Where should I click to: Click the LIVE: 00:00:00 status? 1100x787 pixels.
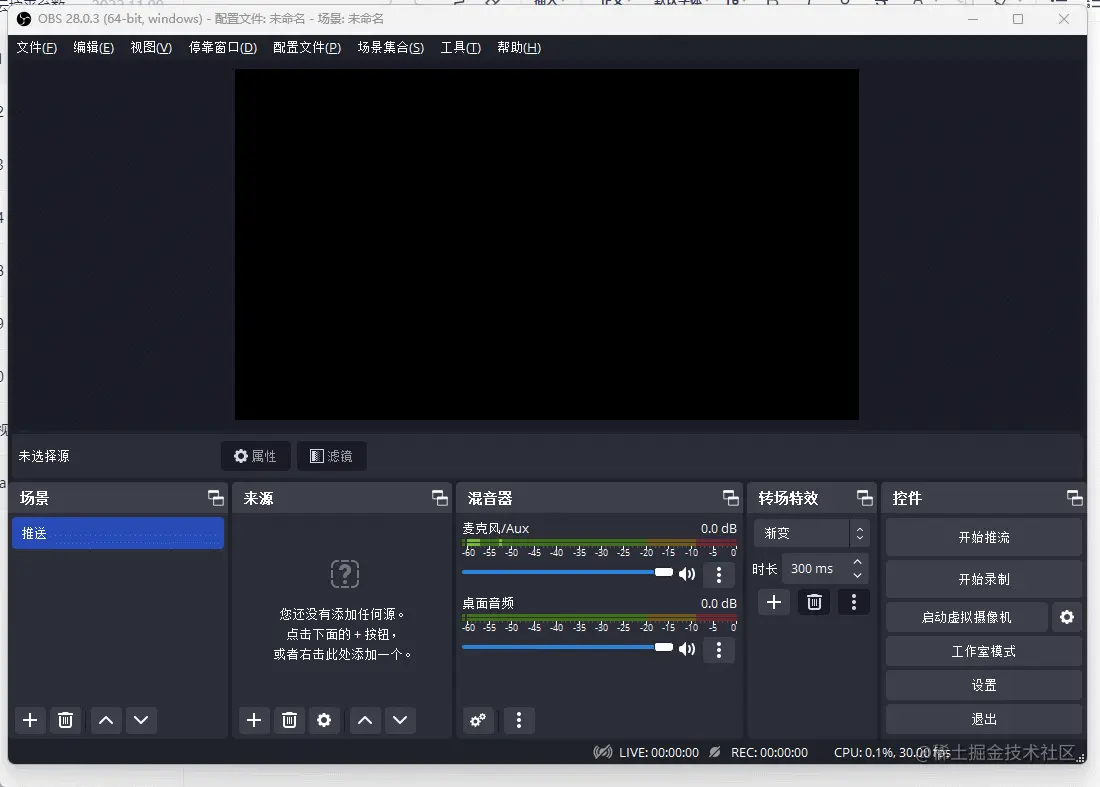(x=658, y=753)
